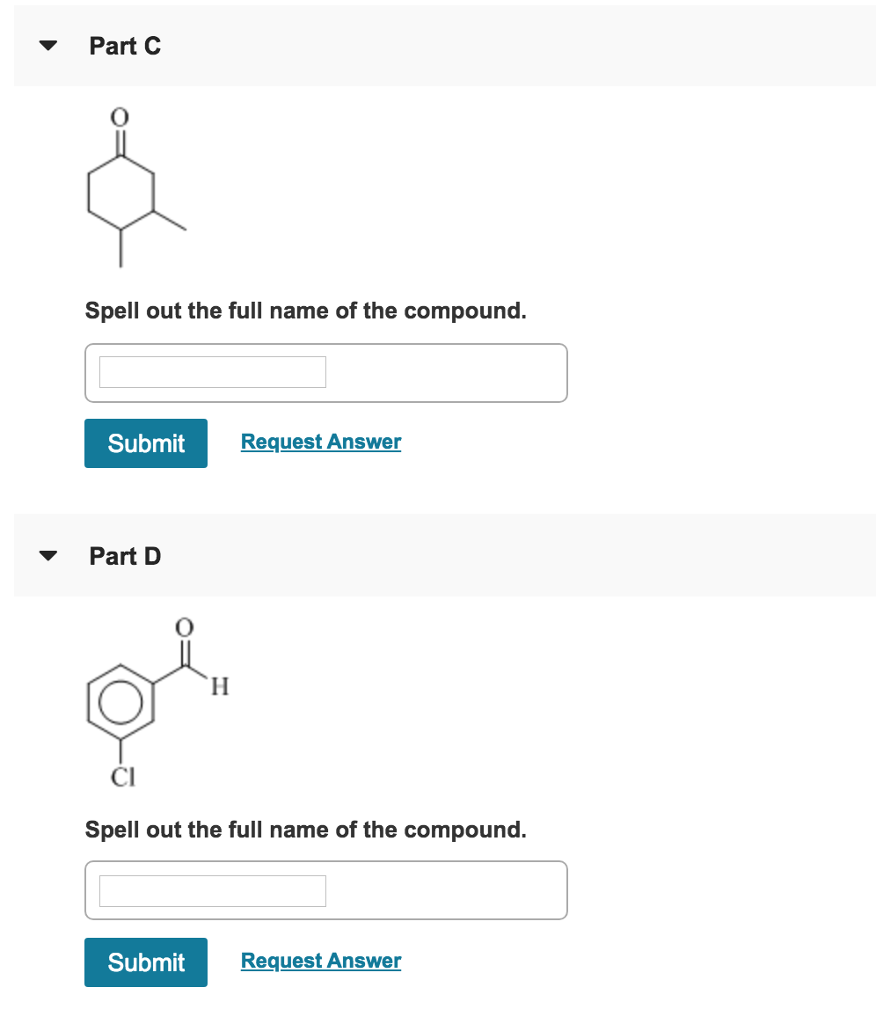Click the Part D heading label
This screenshot has width=876, height=1024.
(x=124, y=555)
